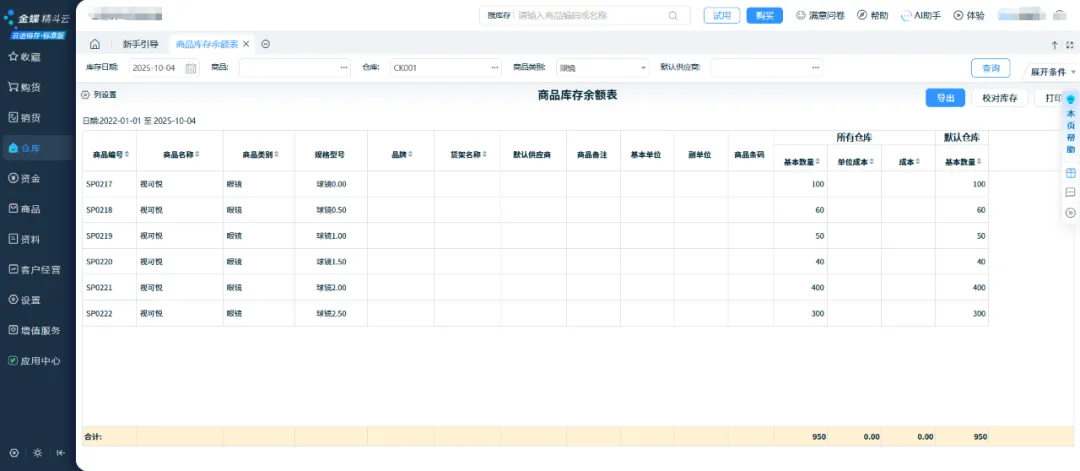Switch to the 新手引导 tab
The image size is (1080, 471).
tap(140, 44)
